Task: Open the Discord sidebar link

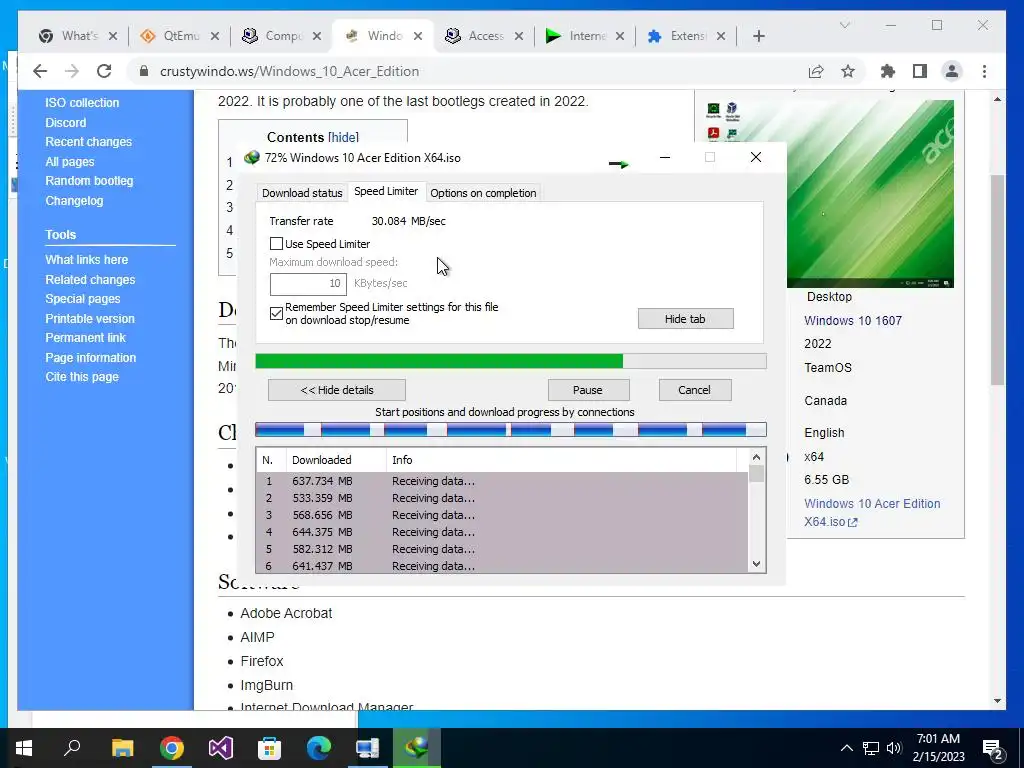Action: point(65,122)
